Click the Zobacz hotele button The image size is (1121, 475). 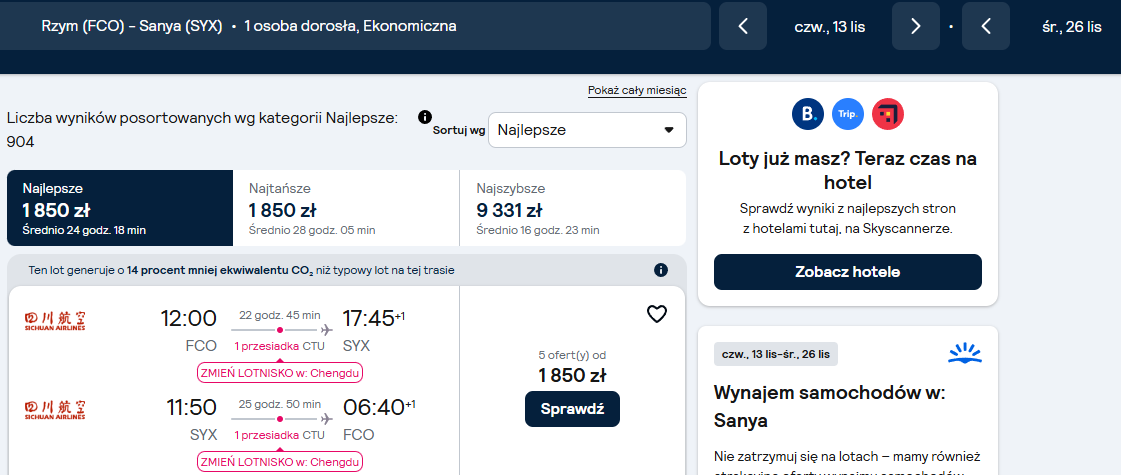point(847,272)
